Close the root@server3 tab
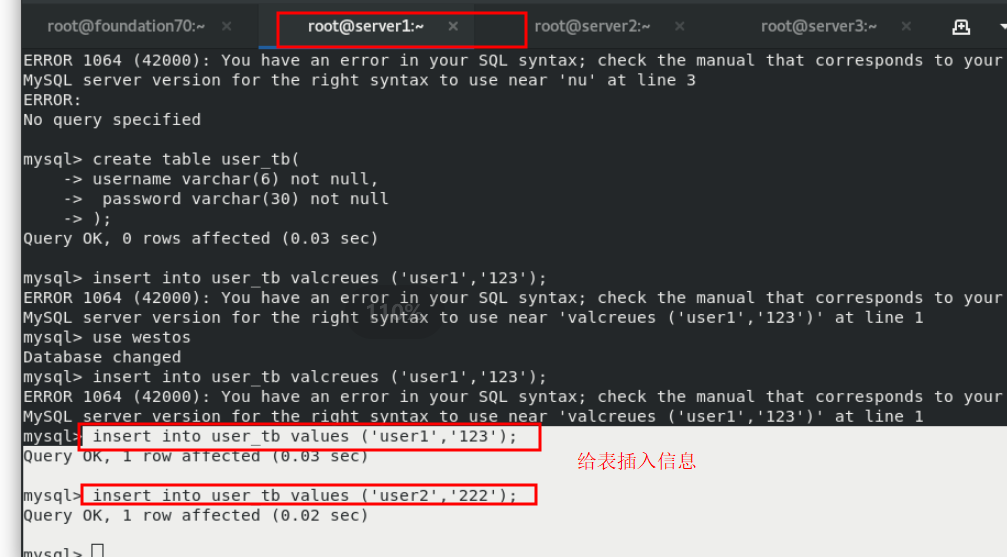This screenshot has height=557, width=1007. (906, 26)
